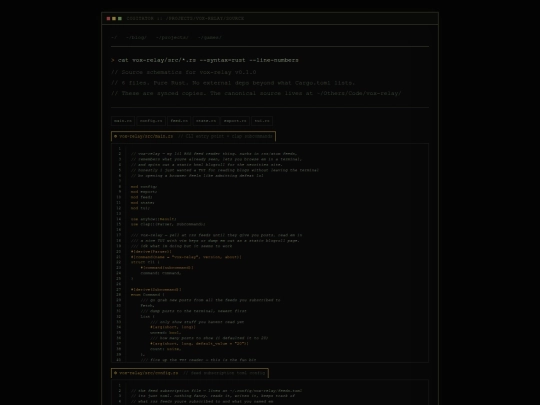Click the 'Fetch,' variant line
Viewport: 540px width, 405px height.
click(147, 305)
